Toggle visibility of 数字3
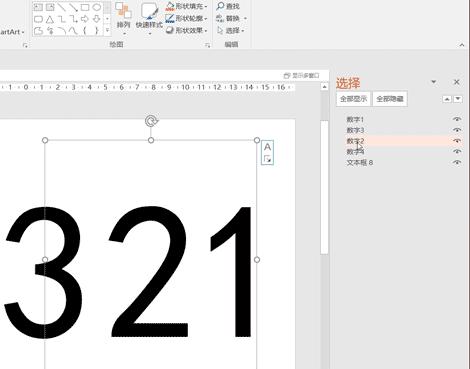Screen dimensions: 470x369 click(x=457, y=130)
